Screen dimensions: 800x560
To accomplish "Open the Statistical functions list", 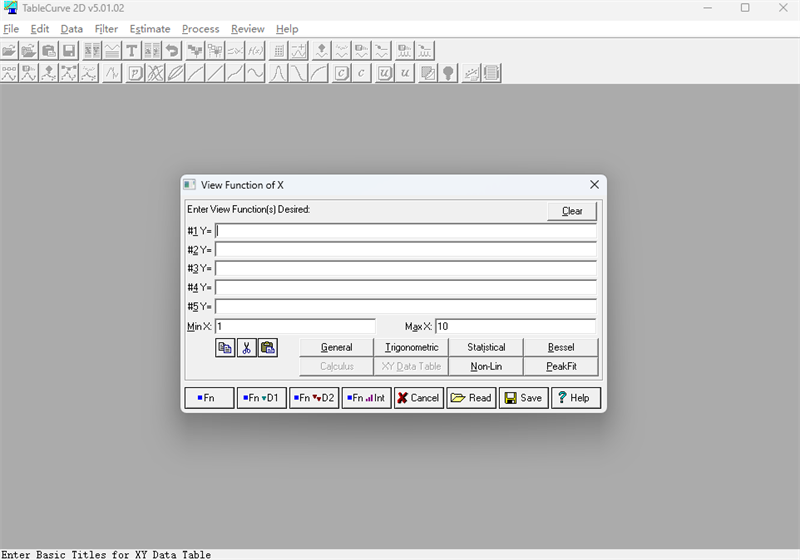I will [486, 347].
